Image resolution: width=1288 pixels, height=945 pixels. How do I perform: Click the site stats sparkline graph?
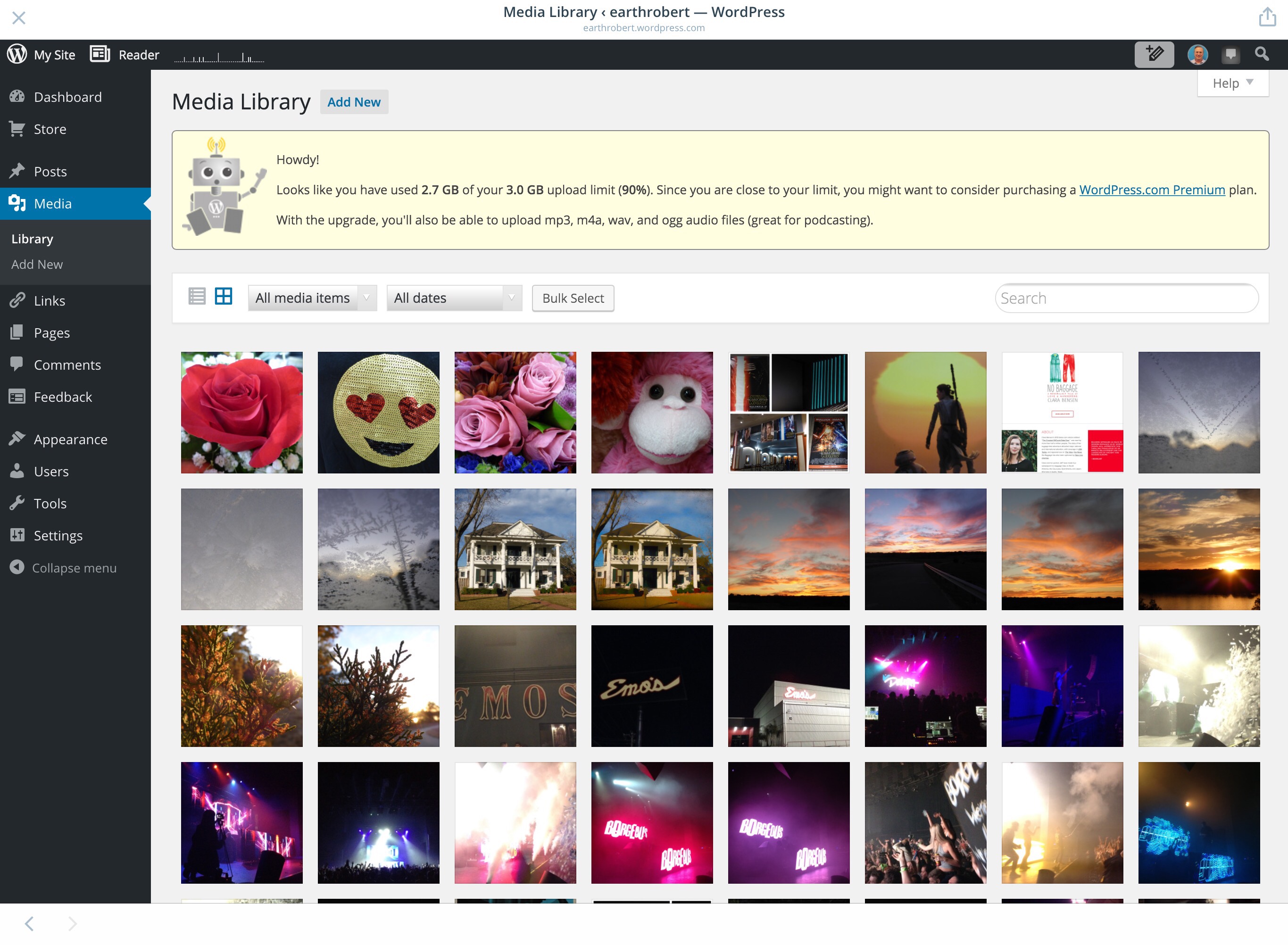tap(219, 57)
